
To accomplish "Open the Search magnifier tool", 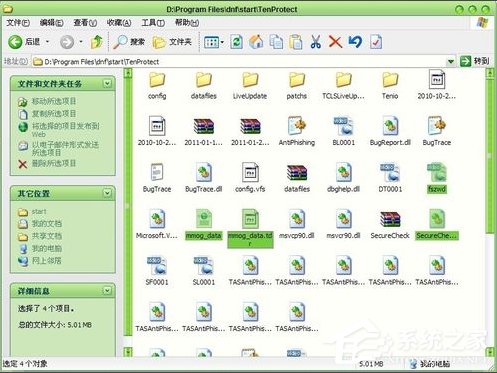I will tap(129, 42).
